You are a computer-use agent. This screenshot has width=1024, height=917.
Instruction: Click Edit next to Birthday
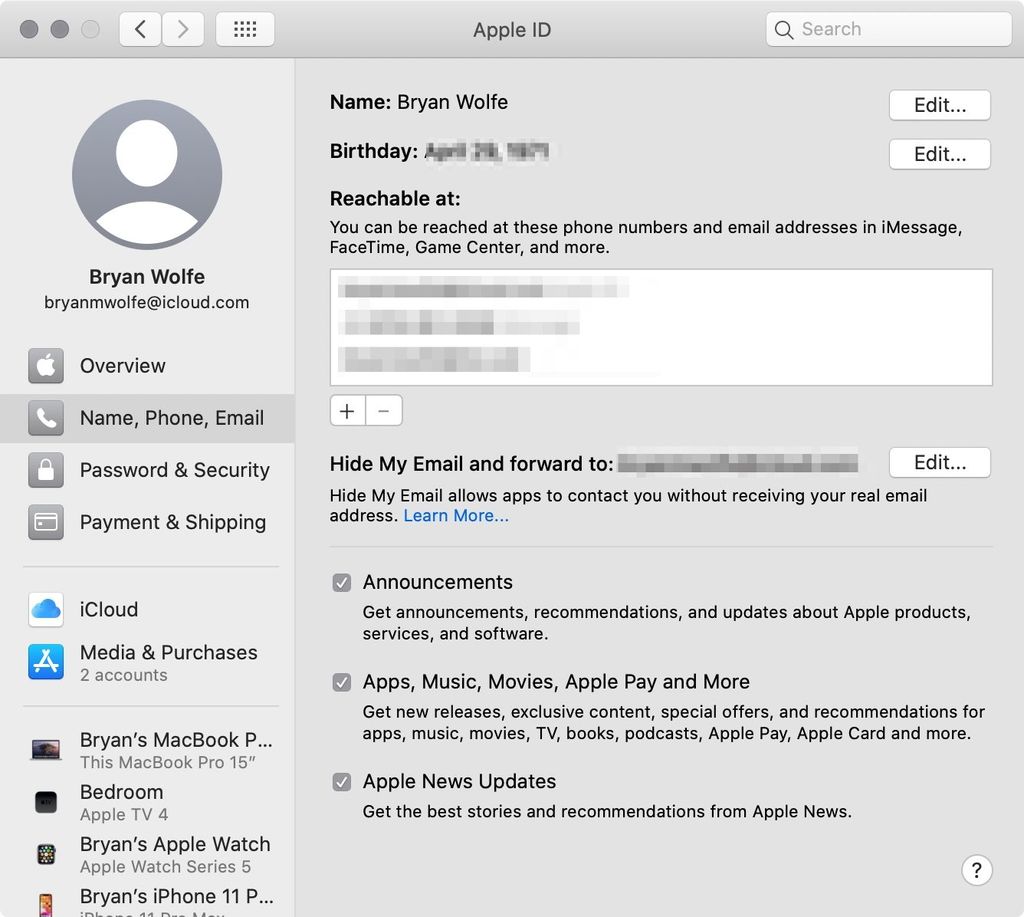click(938, 154)
